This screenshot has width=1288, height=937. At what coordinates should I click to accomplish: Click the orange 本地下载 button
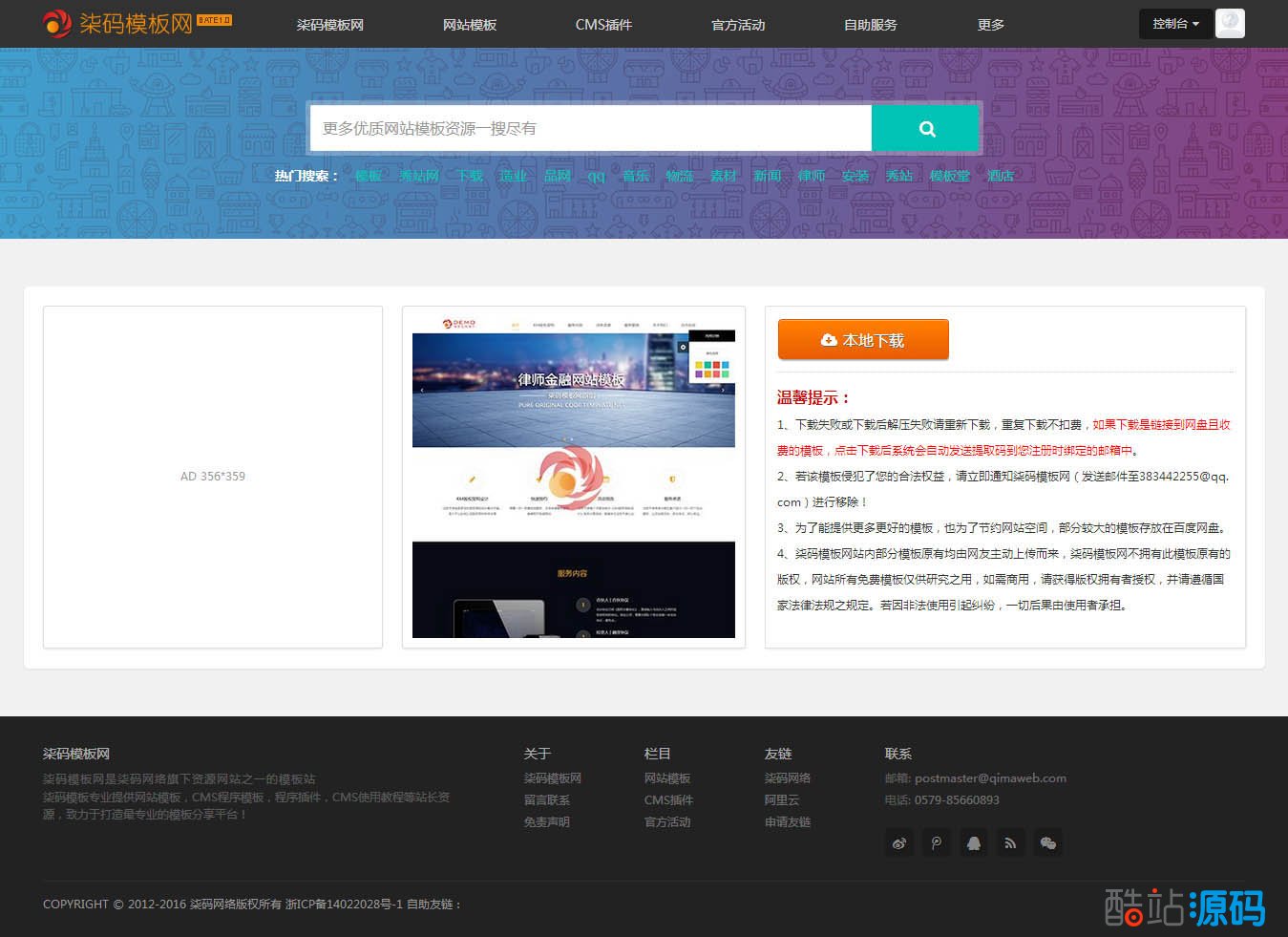pyautogui.click(x=863, y=340)
